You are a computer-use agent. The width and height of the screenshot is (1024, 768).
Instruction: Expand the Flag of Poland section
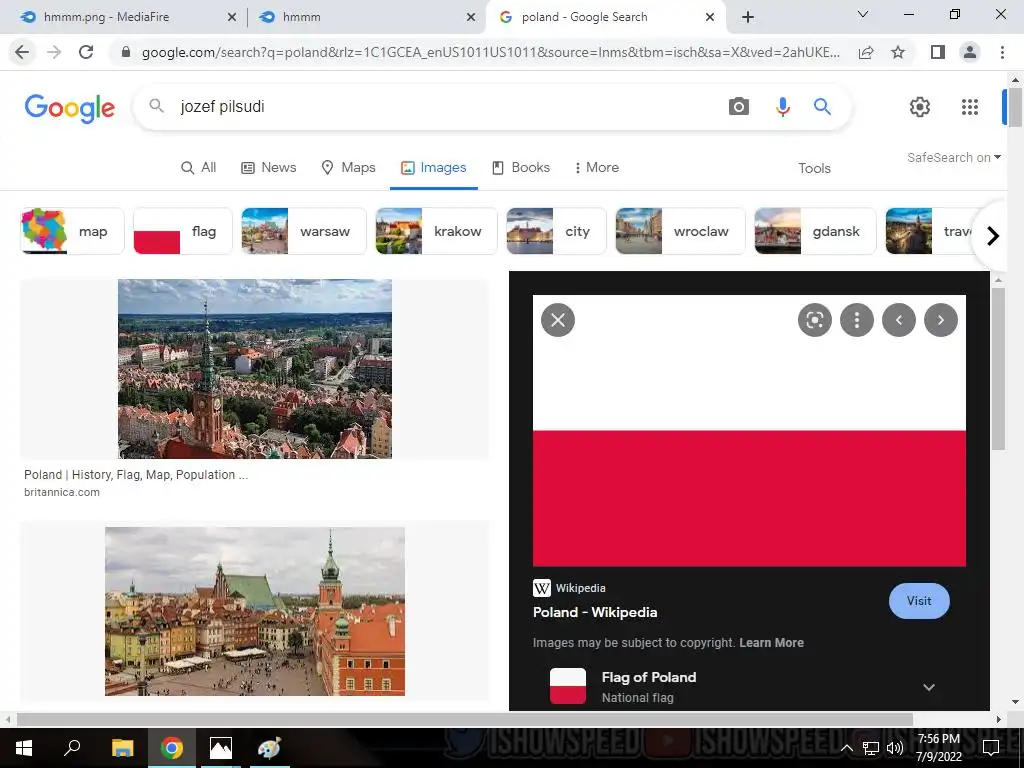tap(929, 687)
